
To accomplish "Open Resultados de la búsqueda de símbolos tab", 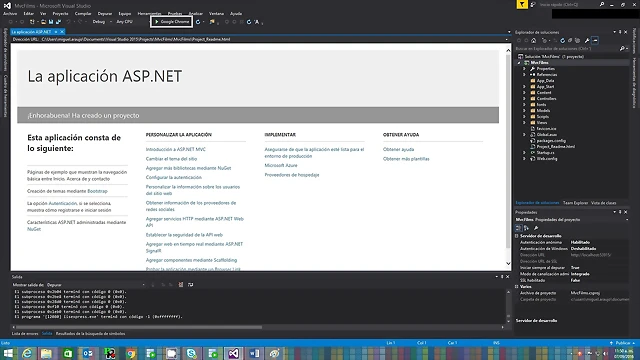I will coord(90,333).
